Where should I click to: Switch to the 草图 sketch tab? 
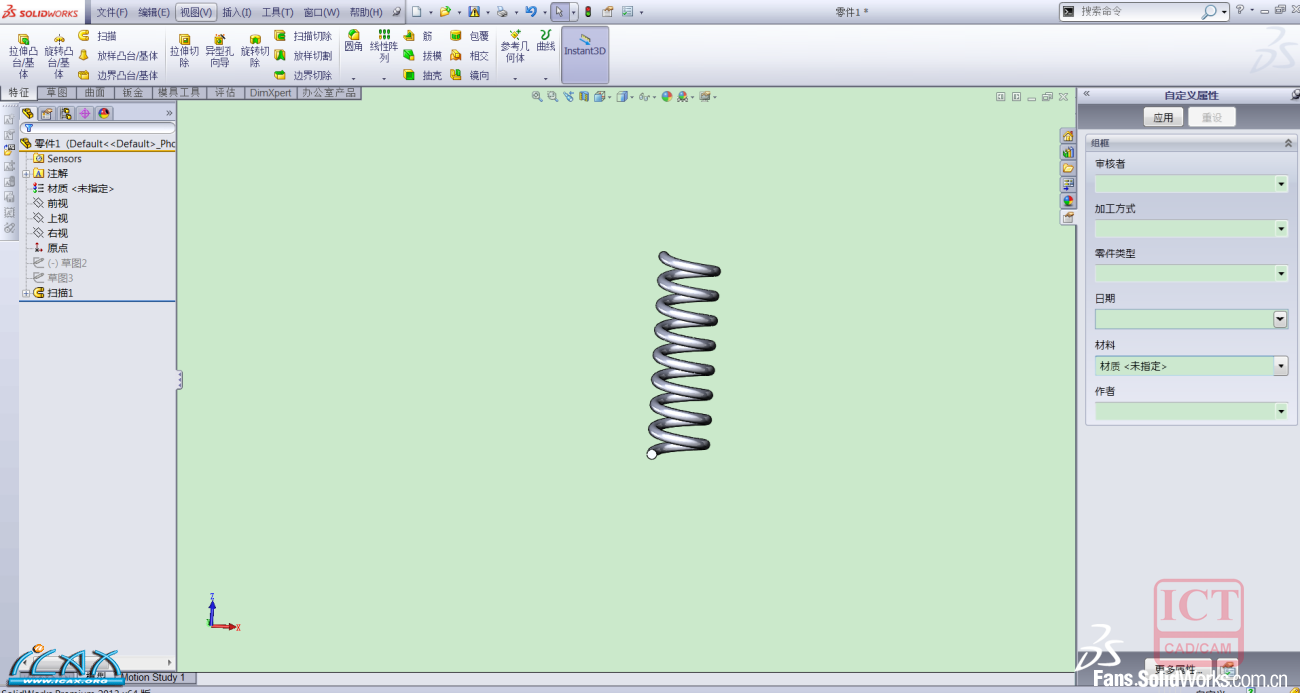[57, 93]
